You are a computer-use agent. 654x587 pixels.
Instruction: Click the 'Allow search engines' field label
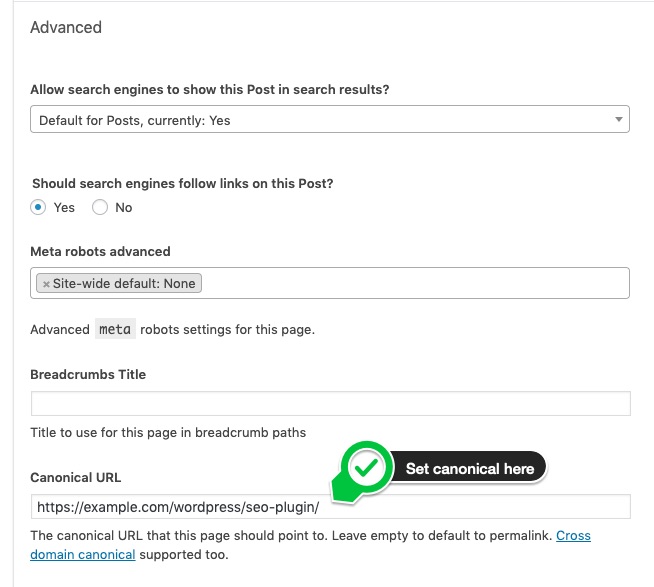pos(209,90)
